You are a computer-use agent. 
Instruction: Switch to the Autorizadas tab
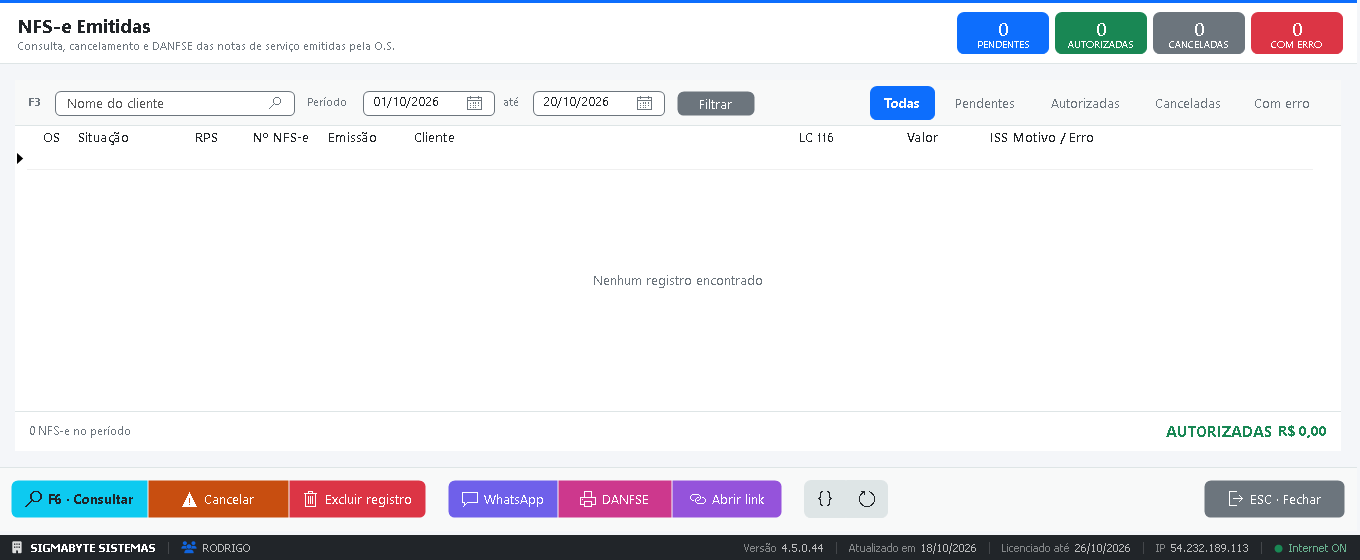[1085, 103]
